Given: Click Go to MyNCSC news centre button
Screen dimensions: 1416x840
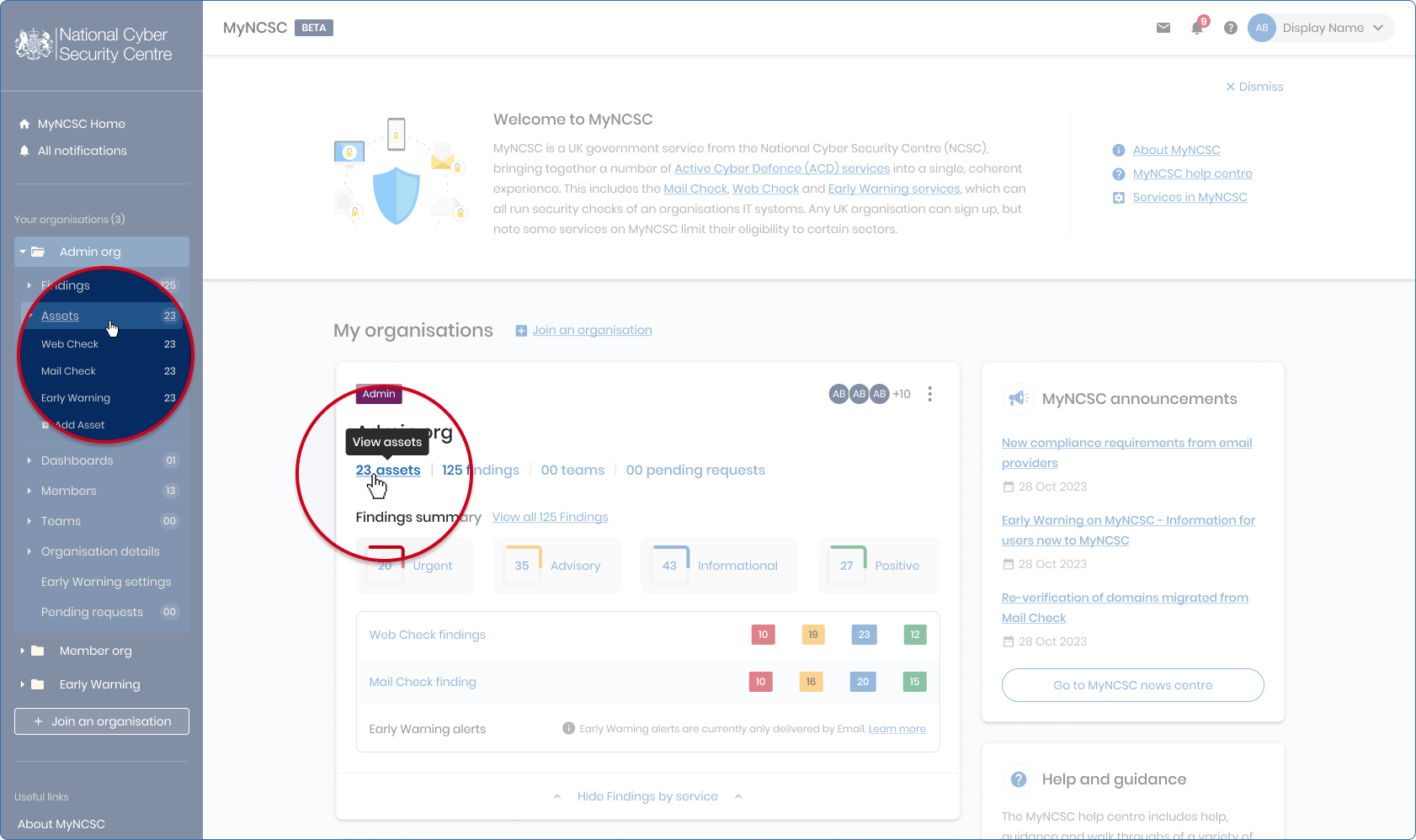Looking at the screenshot, I should [x=1133, y=685].
